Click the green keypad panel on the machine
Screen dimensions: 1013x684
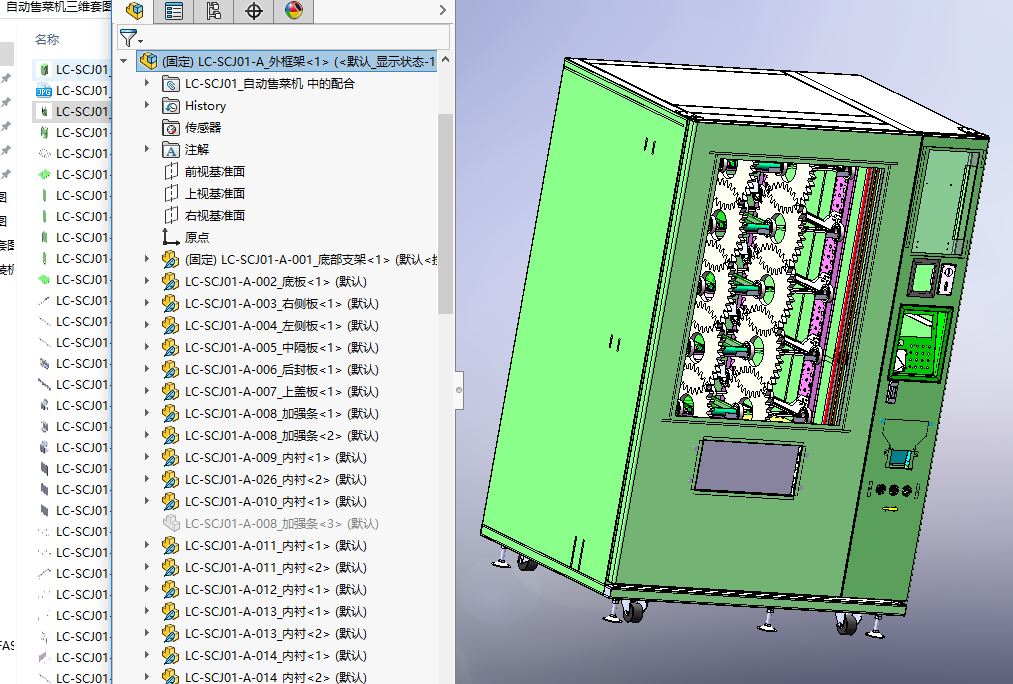(x=919, y=342)
